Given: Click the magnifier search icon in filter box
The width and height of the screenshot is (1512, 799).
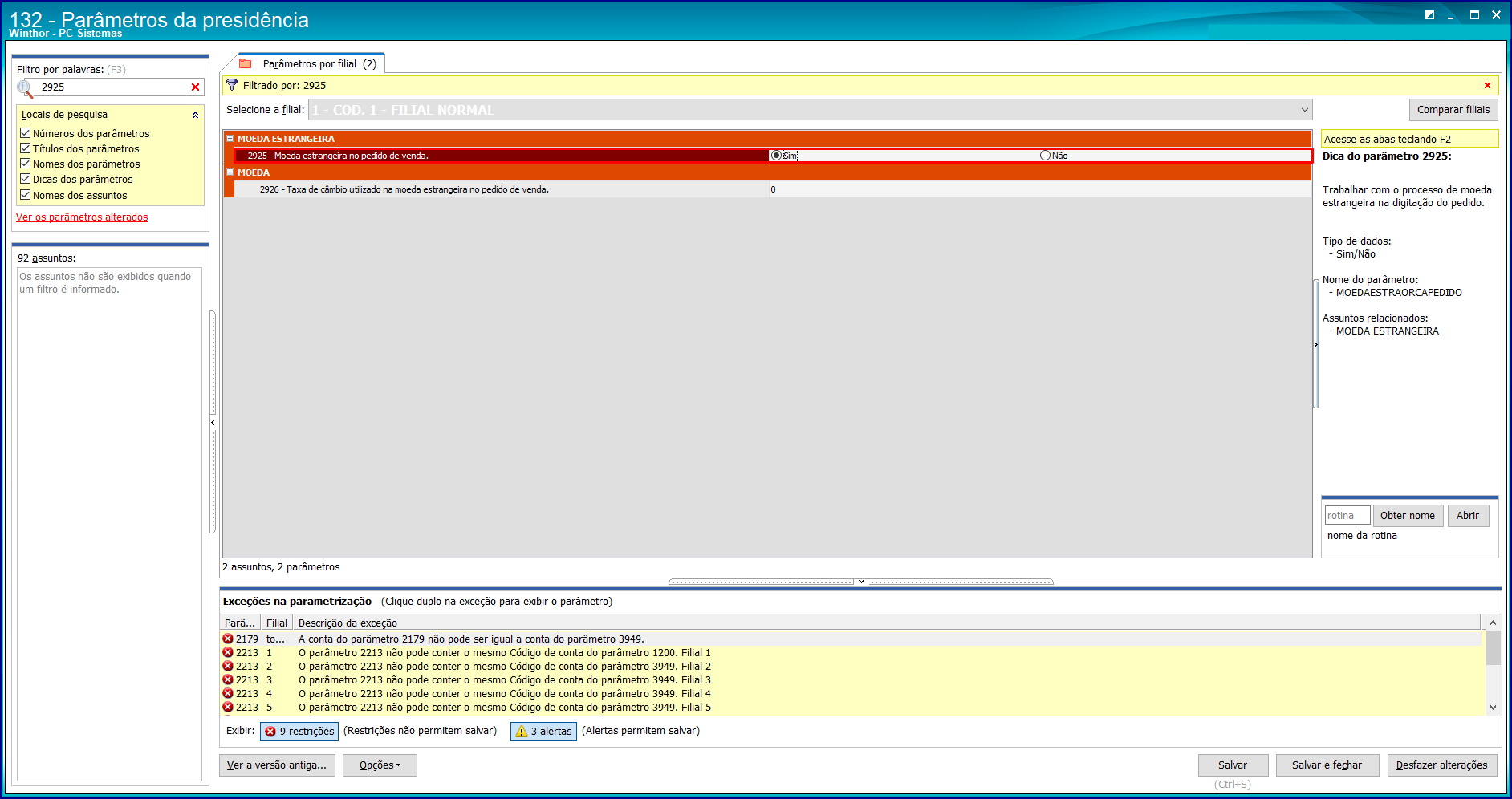Looking at the screenshot, I should coord(26,88).
